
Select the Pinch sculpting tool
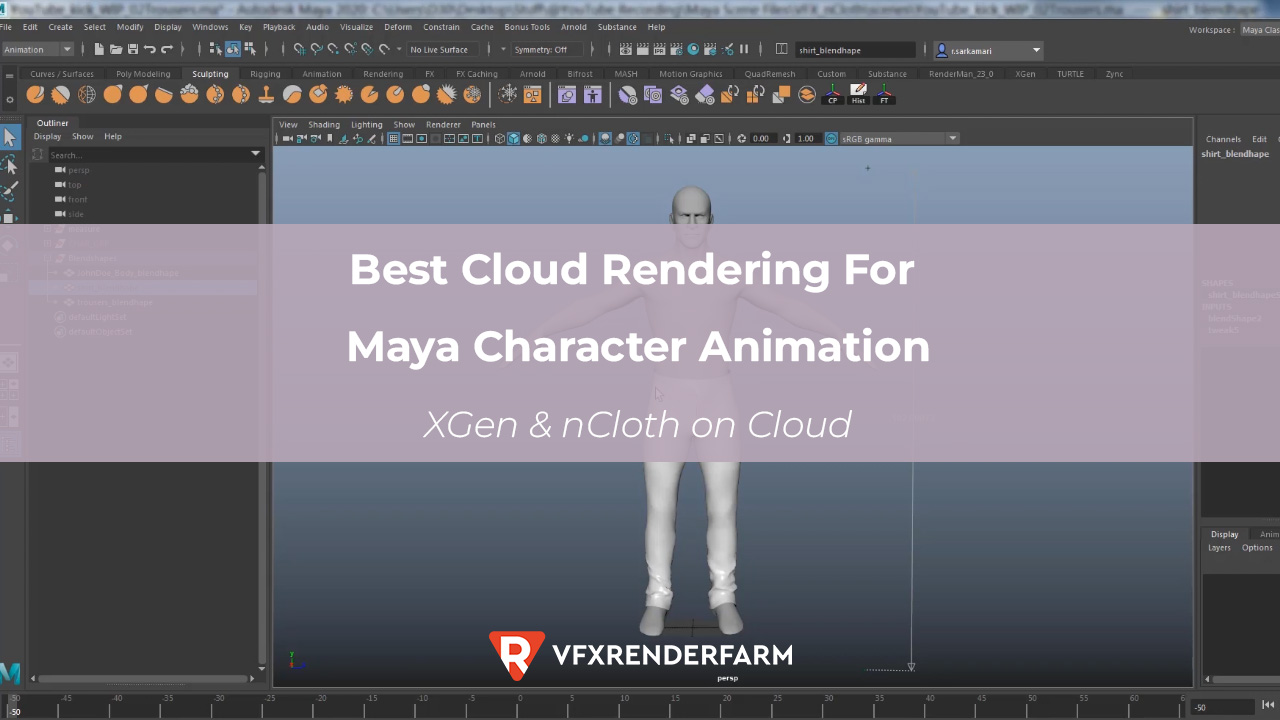139,94
